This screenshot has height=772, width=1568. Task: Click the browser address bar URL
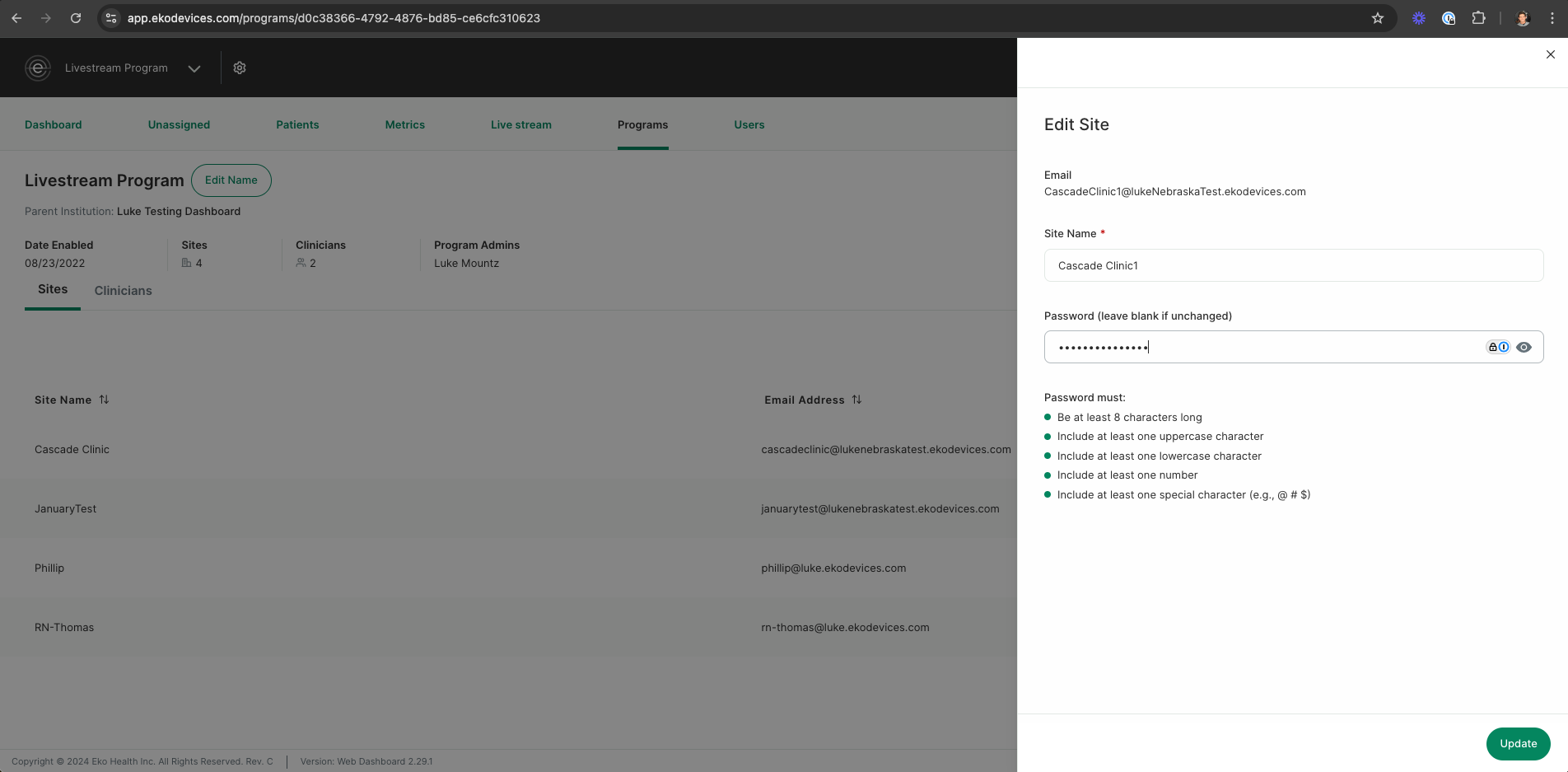coord(334,18)
